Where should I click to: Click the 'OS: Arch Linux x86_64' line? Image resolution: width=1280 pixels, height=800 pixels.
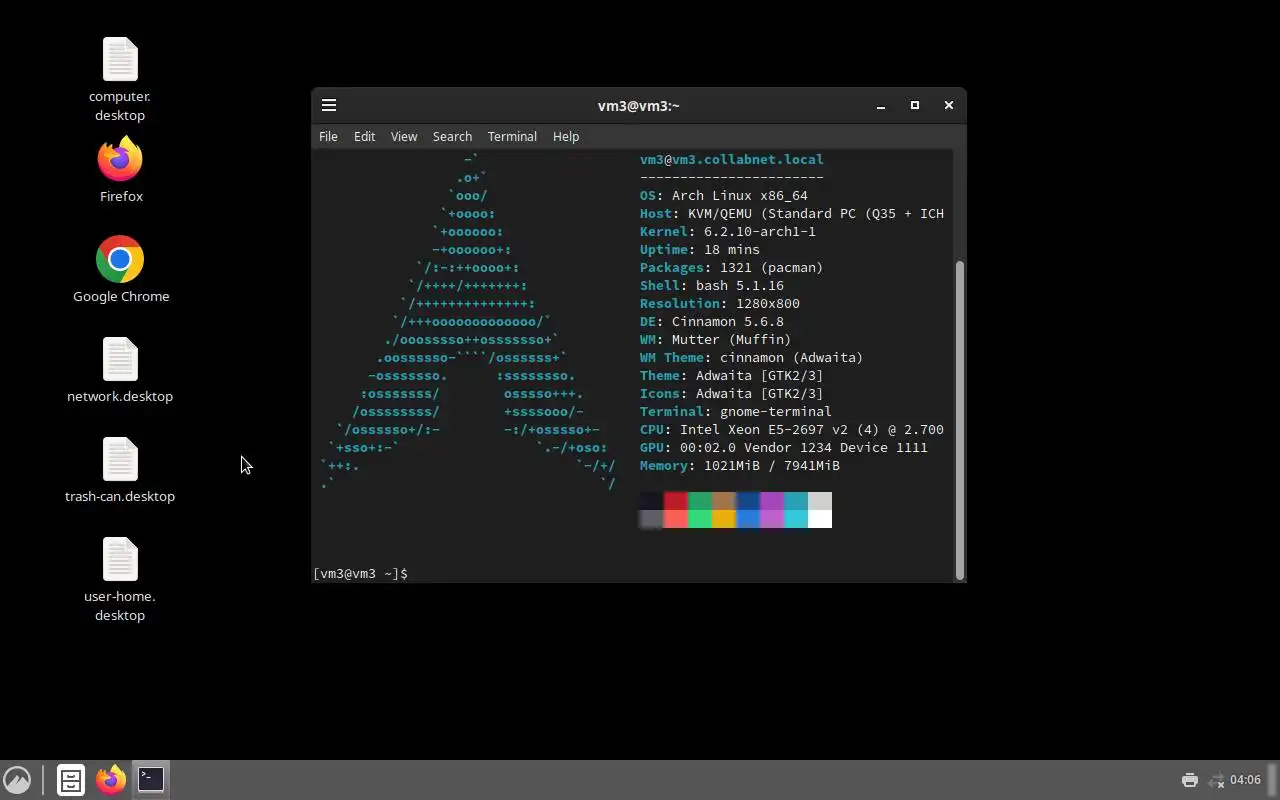pyautogui.click(x=724, y=196)
